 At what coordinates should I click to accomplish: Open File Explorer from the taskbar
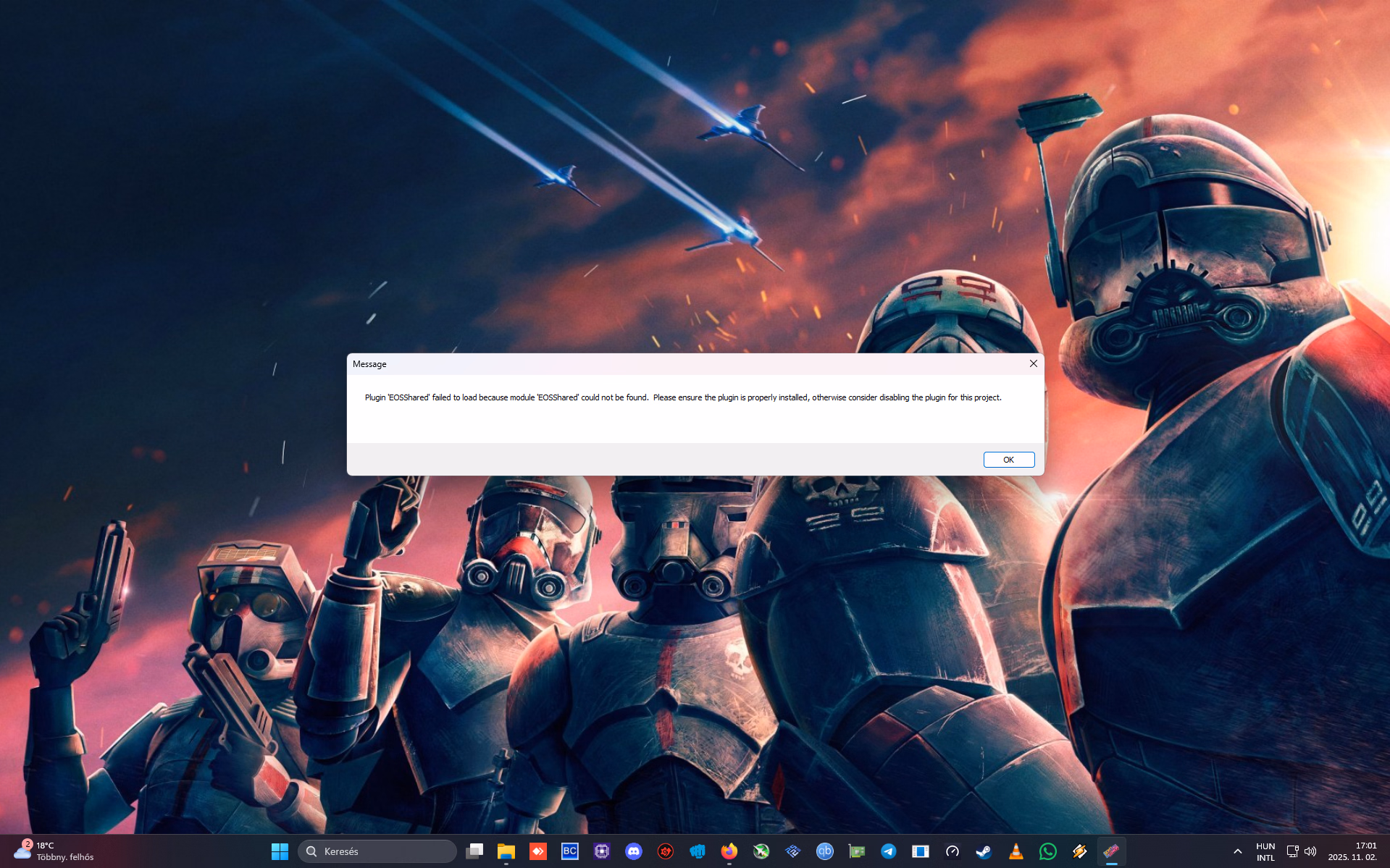click(506, 851)
